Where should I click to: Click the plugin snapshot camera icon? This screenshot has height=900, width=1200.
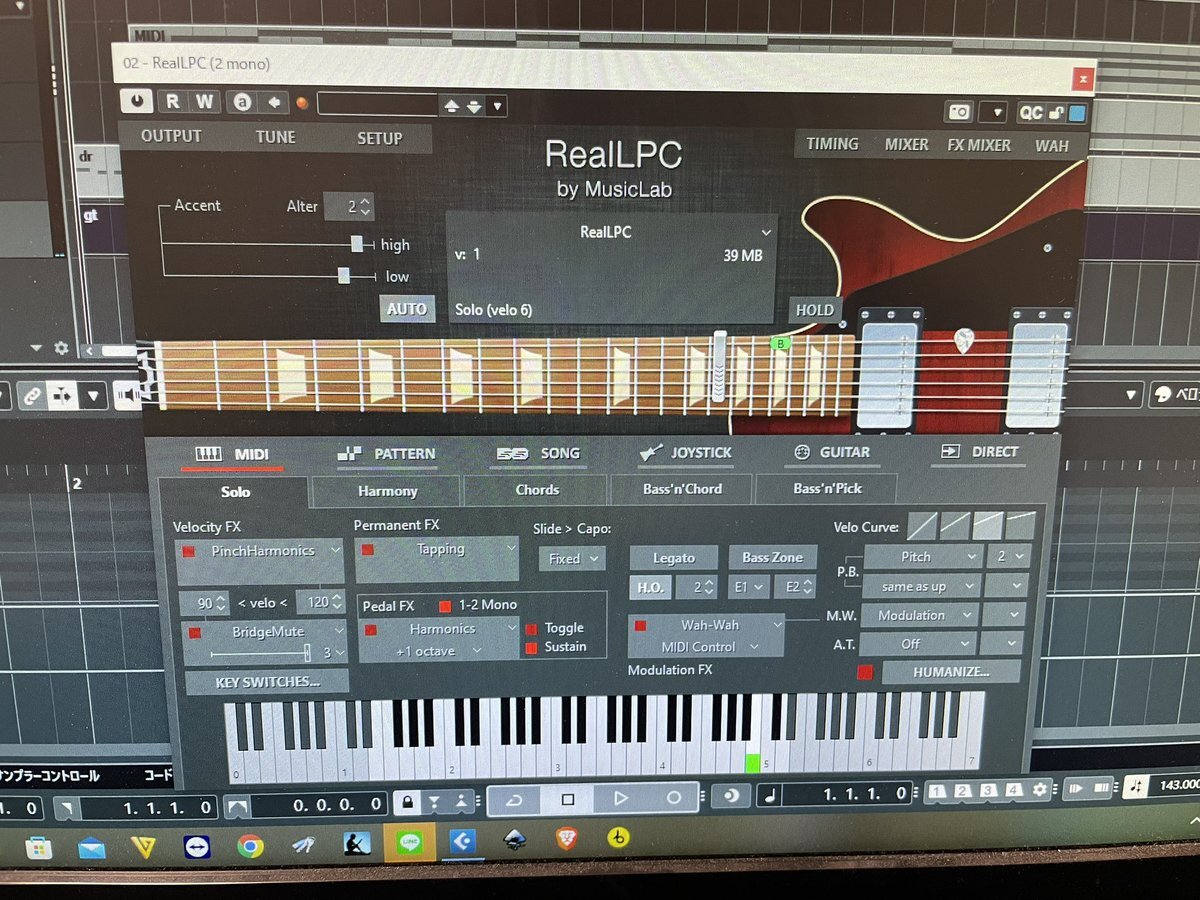959,112
